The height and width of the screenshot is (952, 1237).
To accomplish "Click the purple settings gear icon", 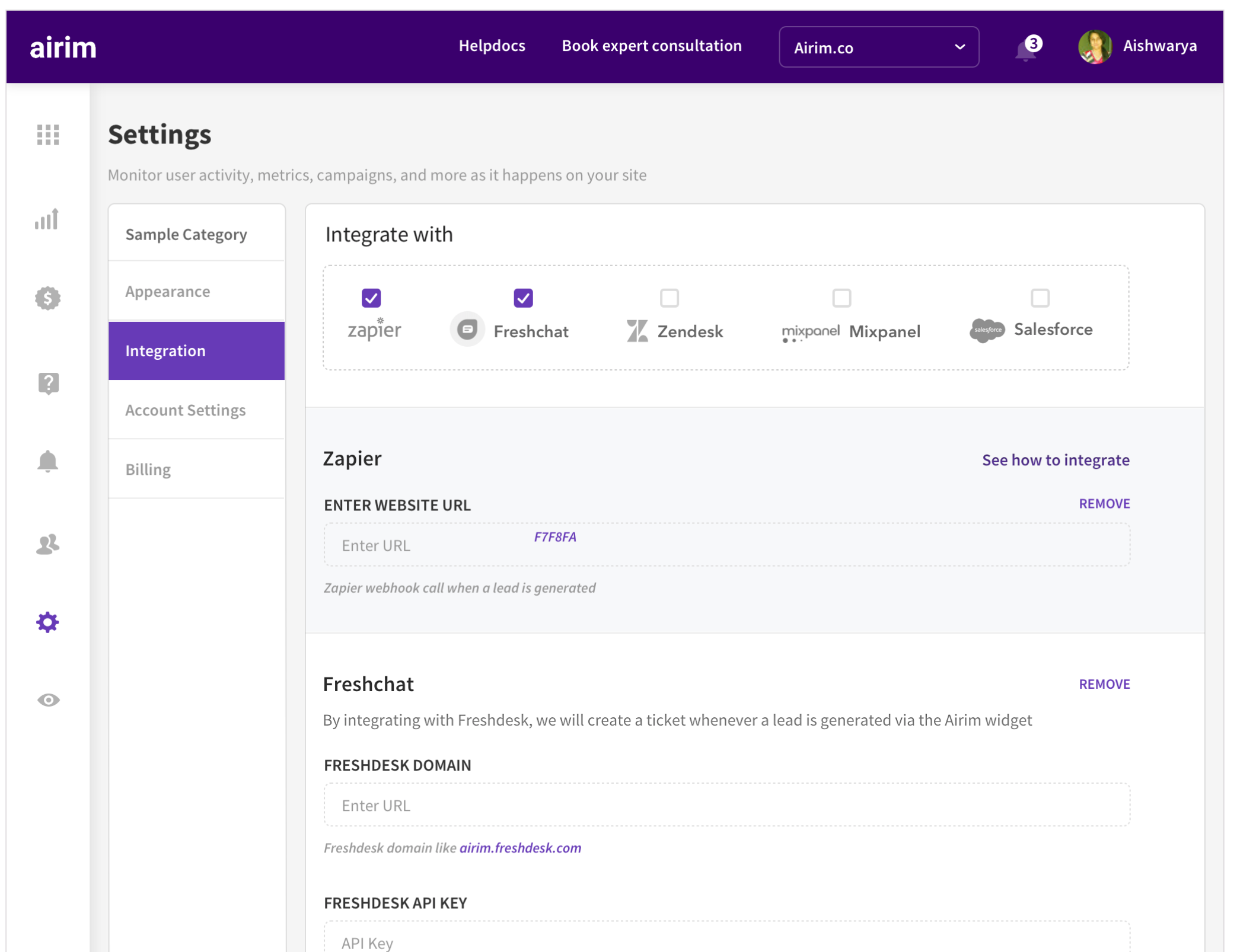I will (x=47, y=622).
